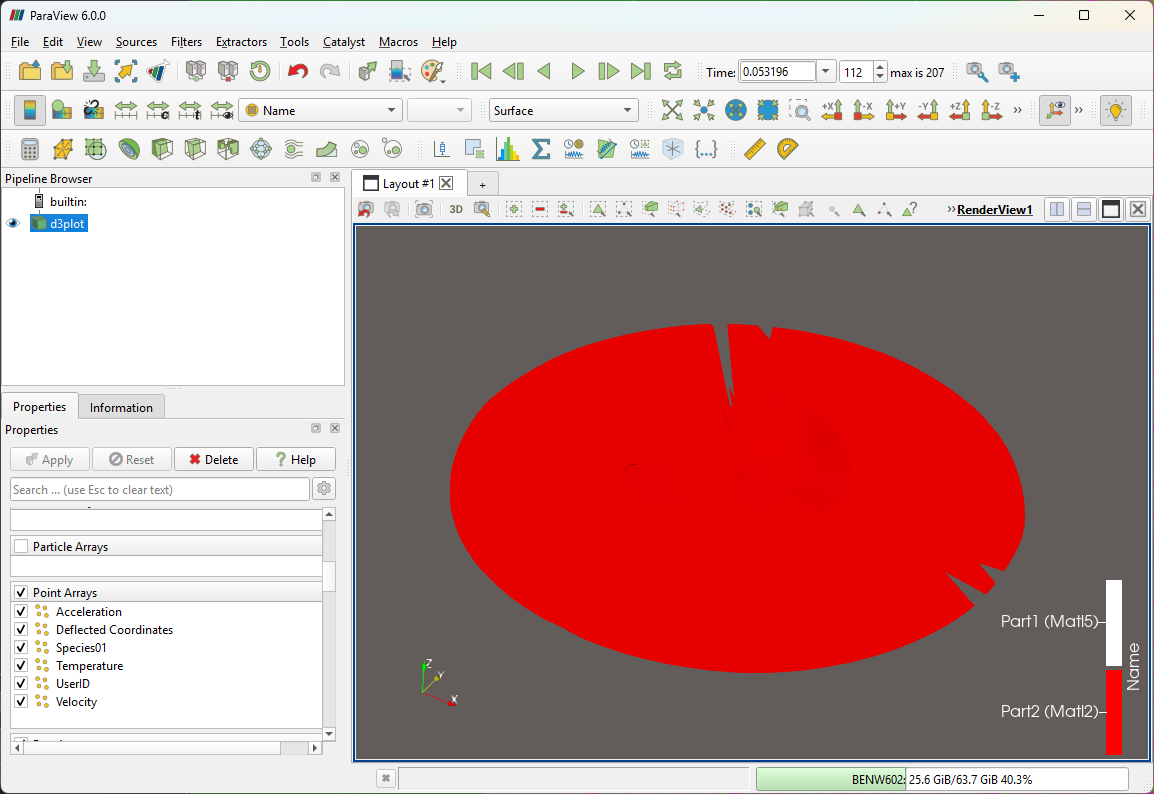The height and width of the screenshot is (794, 1154).
Task: Uncheck the Velocity point array
Action: coord(21,702)
